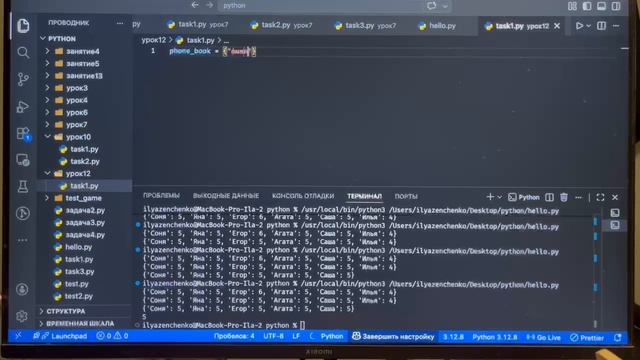
Task: Switch to КОНСОЛЬ ОТЛАДКИ panel tab
Action: [303, 196]
